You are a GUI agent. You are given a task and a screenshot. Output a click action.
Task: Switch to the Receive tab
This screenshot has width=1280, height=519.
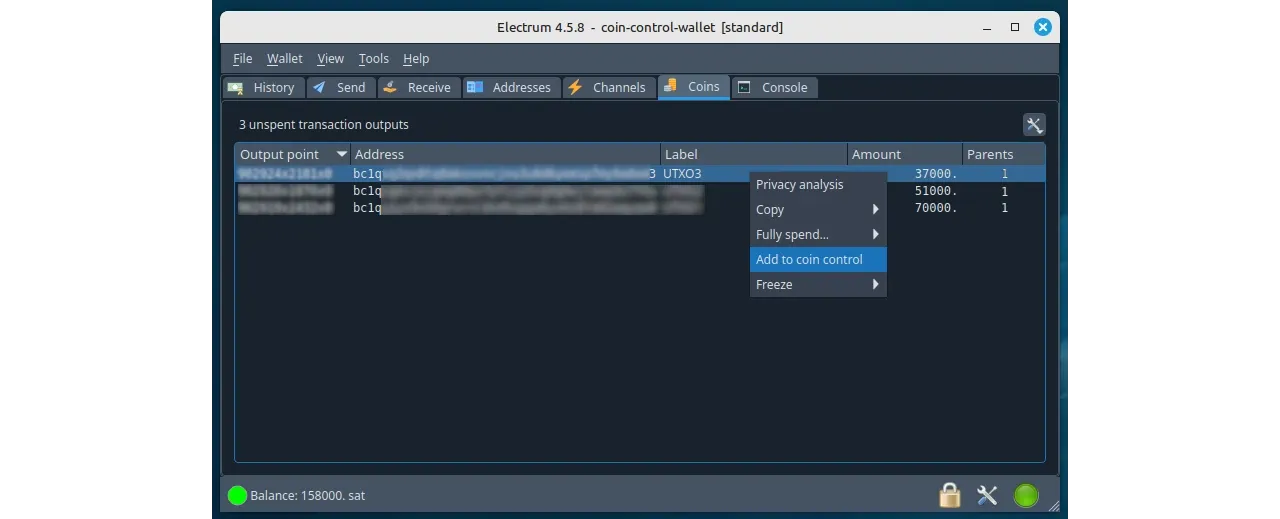[x=419, y=87]
